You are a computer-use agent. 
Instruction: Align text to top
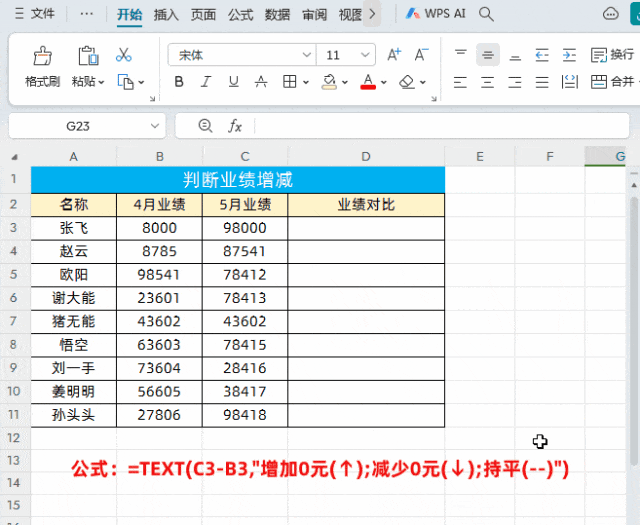coord(460,55)
